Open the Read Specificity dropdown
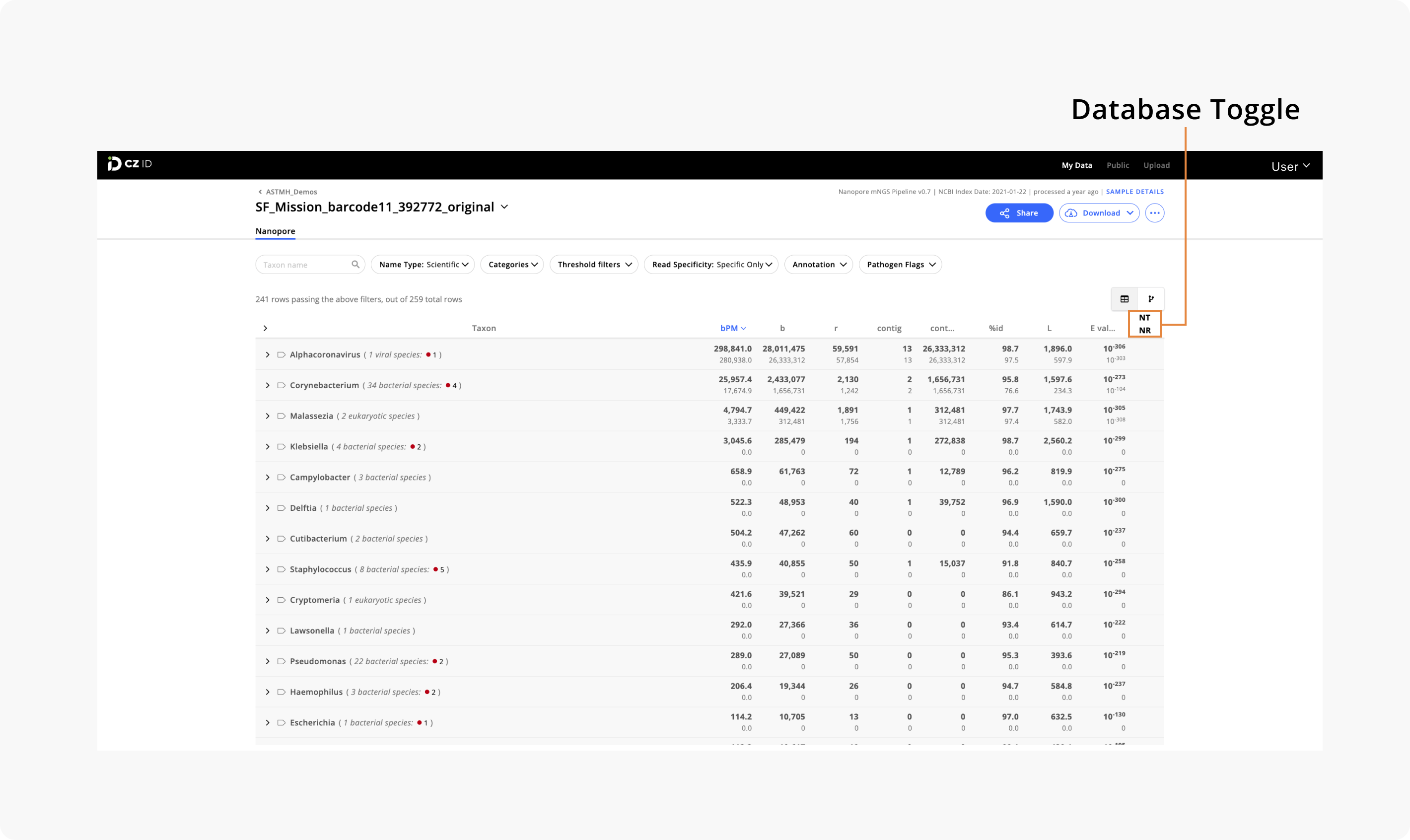This screenshot has width=1410, height=840. [x=711, y=264]
